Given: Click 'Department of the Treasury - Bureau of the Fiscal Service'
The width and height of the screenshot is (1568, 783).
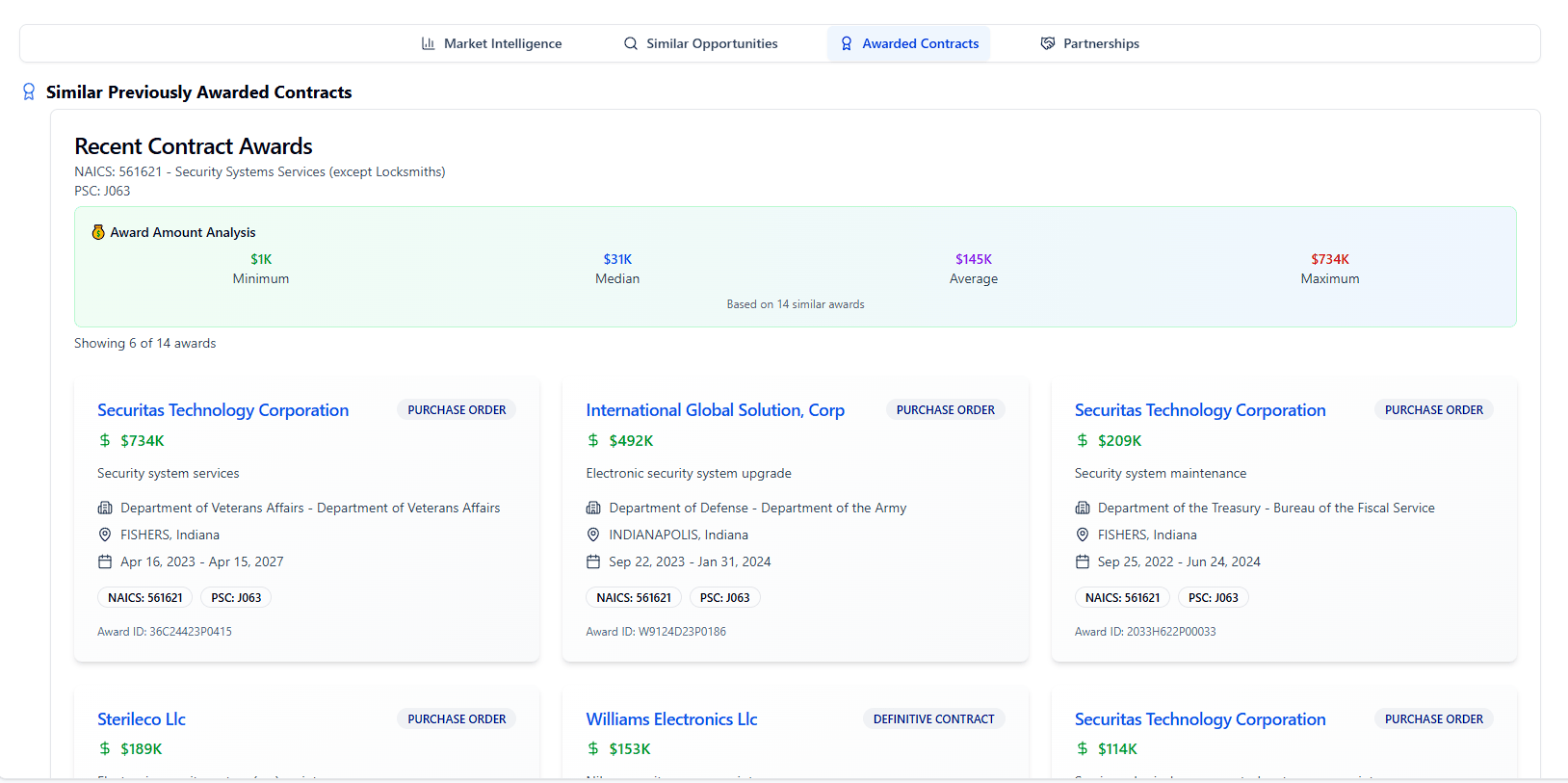Looking at the screenshot, I should 1267,508.
